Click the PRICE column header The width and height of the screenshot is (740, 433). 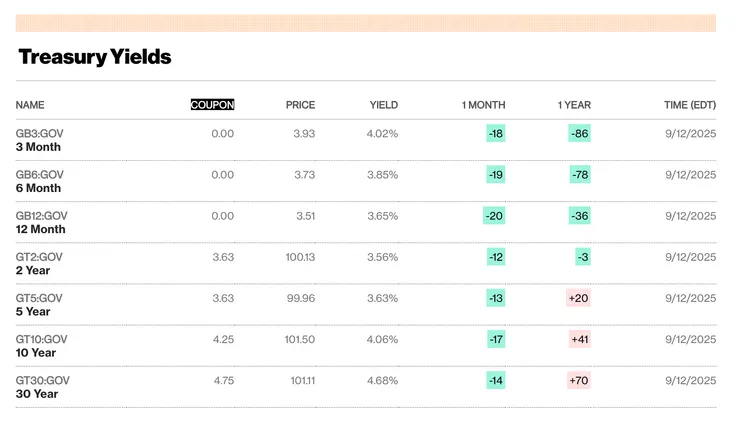300,105
